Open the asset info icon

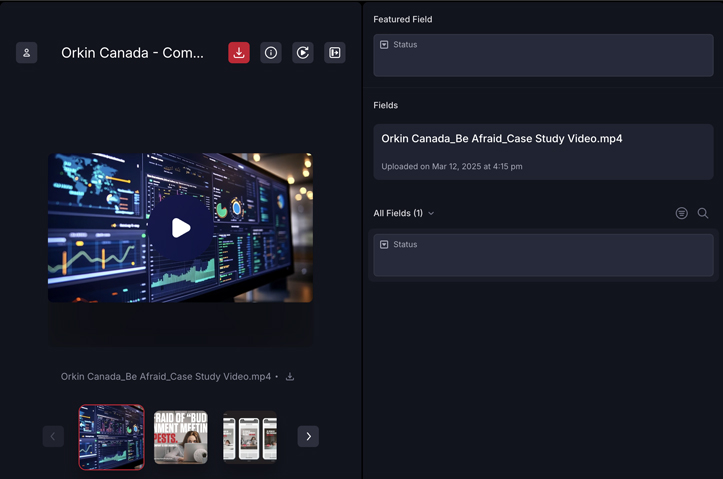(271, 53)
